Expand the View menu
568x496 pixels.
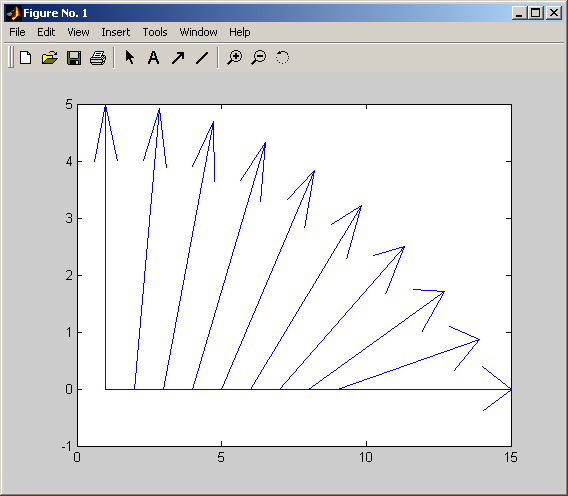pos(78,32)
